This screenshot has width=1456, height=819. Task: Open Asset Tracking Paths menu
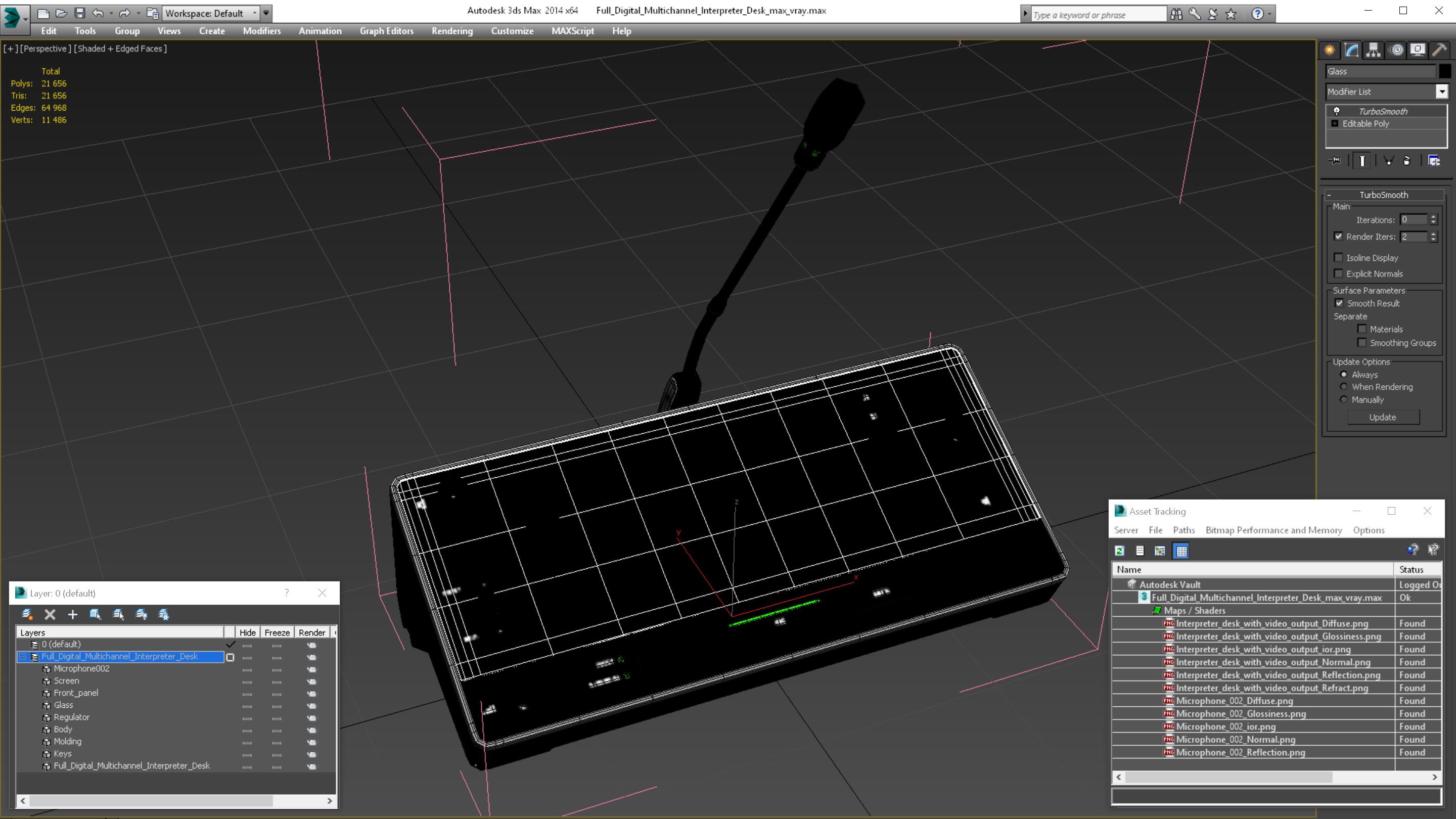coord(1184,530)
